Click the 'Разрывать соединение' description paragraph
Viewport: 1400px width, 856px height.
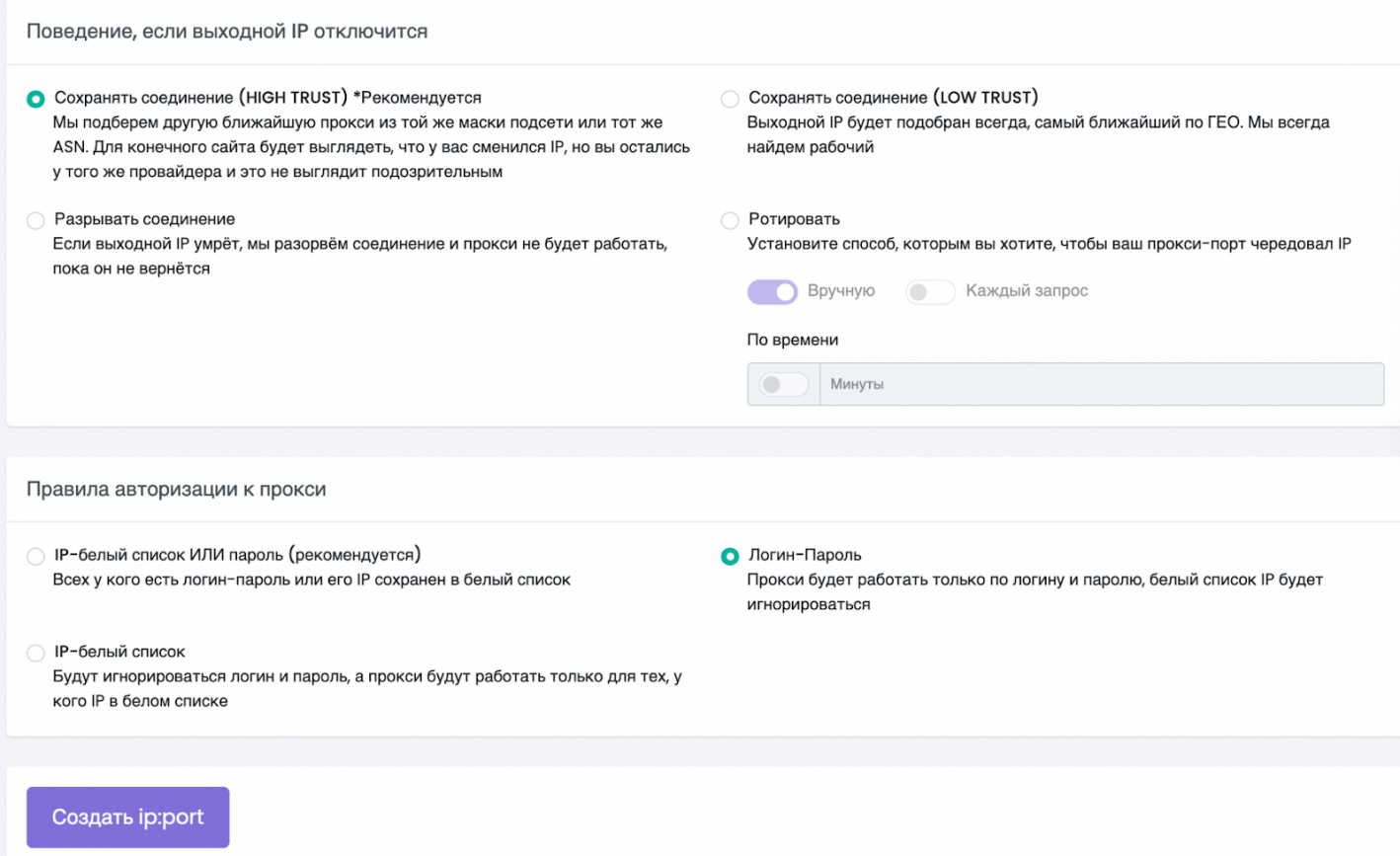click(x=360, y=256)
